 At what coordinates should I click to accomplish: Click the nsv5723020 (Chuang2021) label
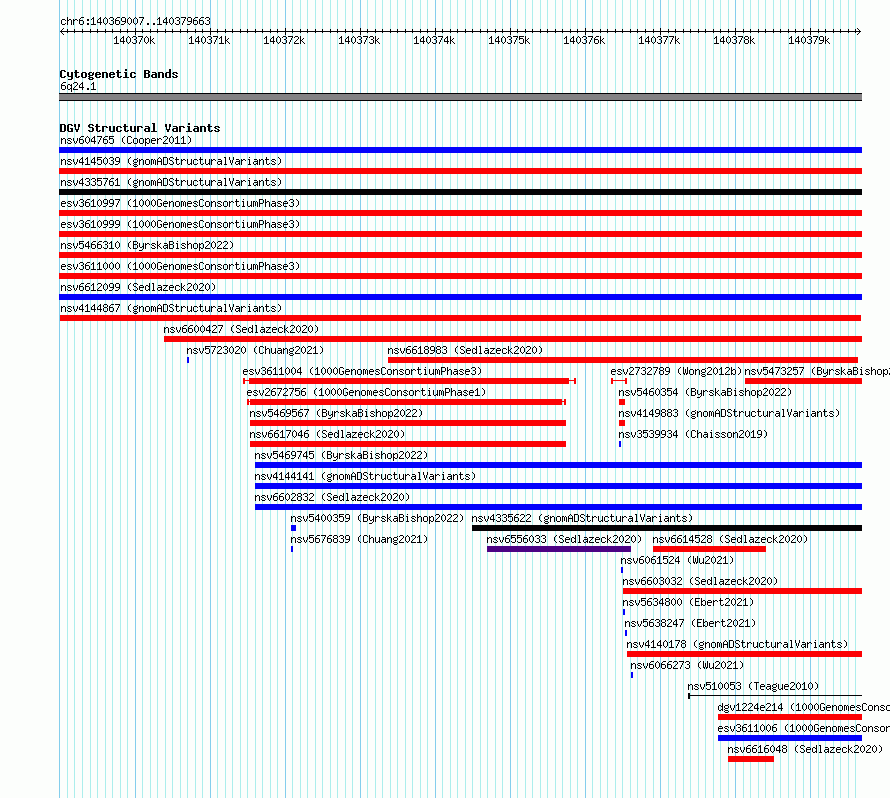click(x=255, y=350)
